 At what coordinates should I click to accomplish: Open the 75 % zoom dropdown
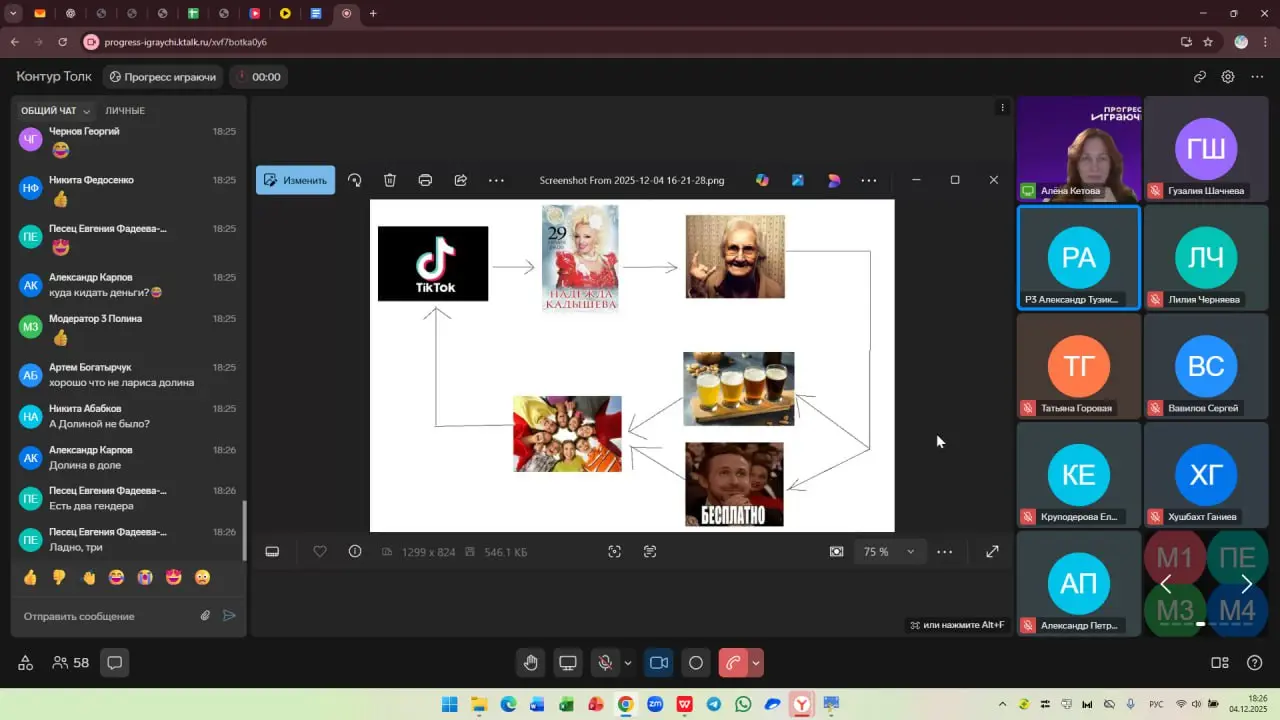click(x=889, y=552)
